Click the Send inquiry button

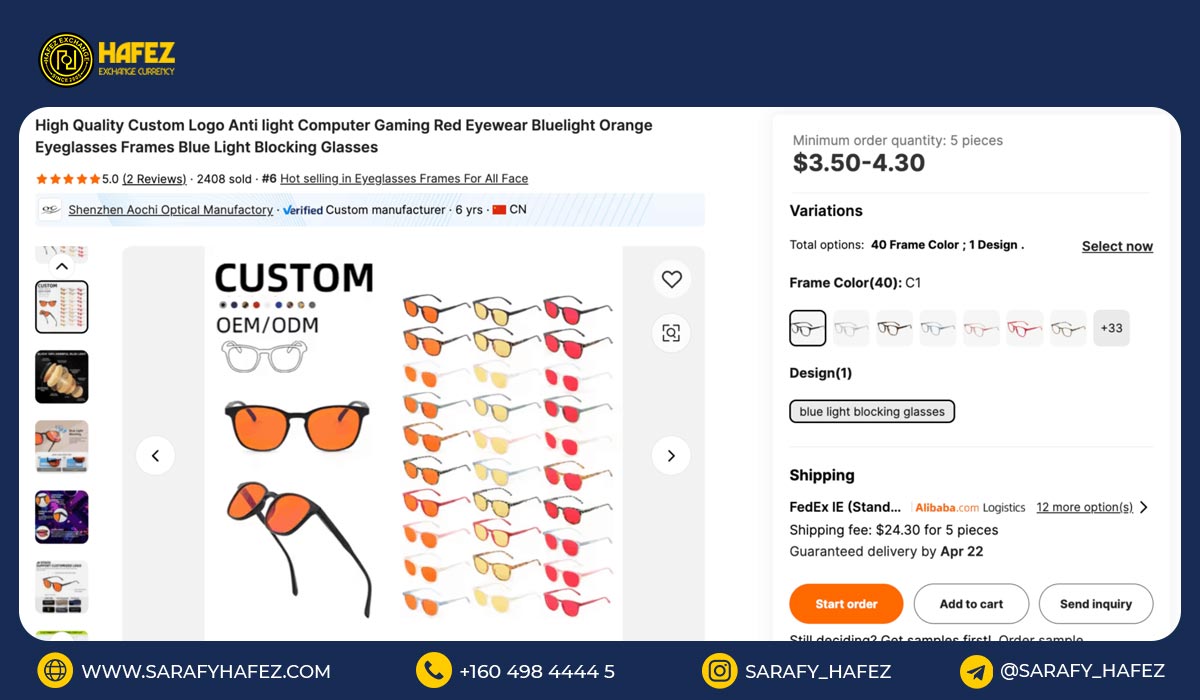[1096, 604]
